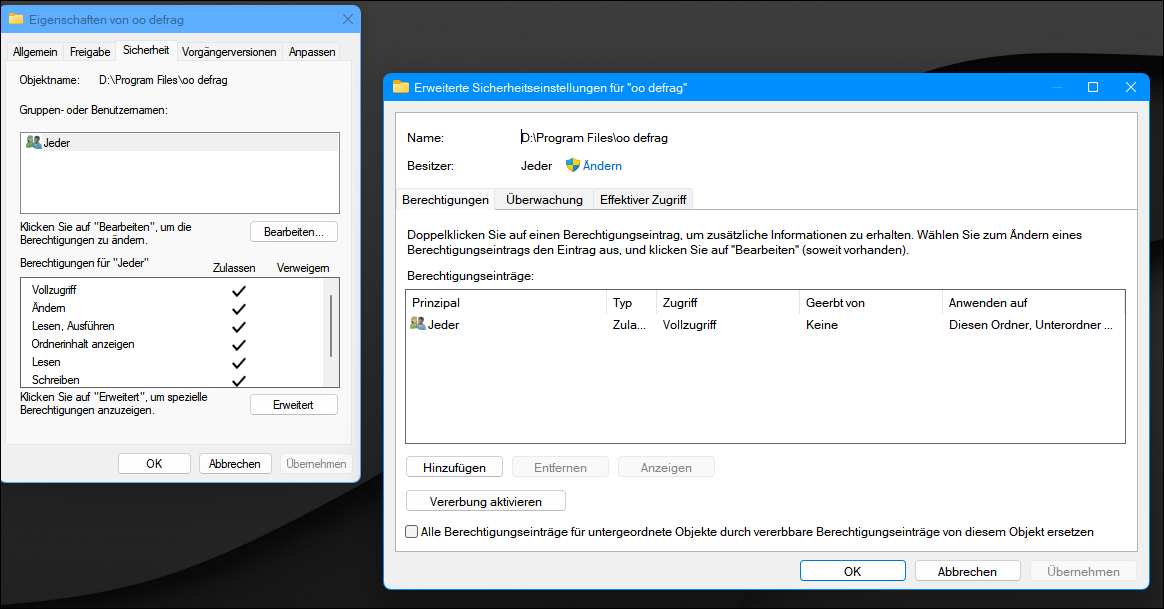Image resolution: width=1164 pixels, height=609 pixels.
Task: Click the 'Ordnerinhalt anzeigen' Zulassen checkmark
Action: [x=238, y=345]
